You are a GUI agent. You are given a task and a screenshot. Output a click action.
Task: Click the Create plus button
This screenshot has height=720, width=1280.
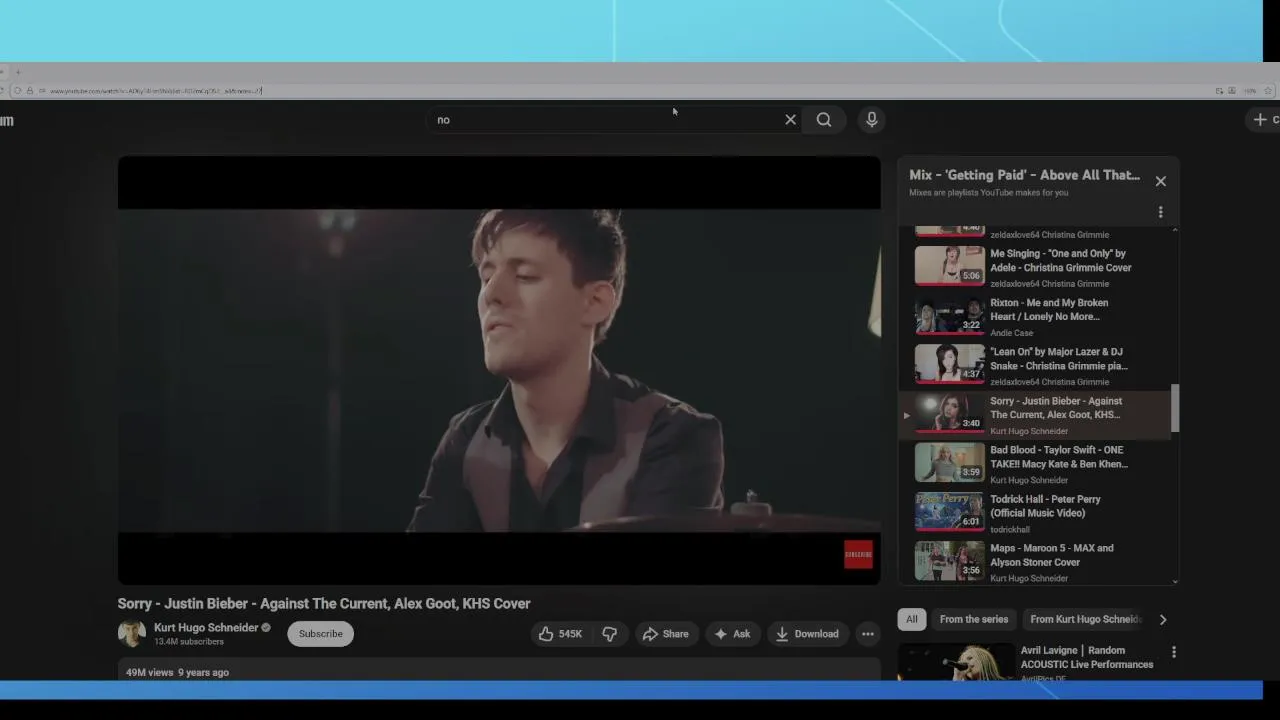[x=1264, y=120]
